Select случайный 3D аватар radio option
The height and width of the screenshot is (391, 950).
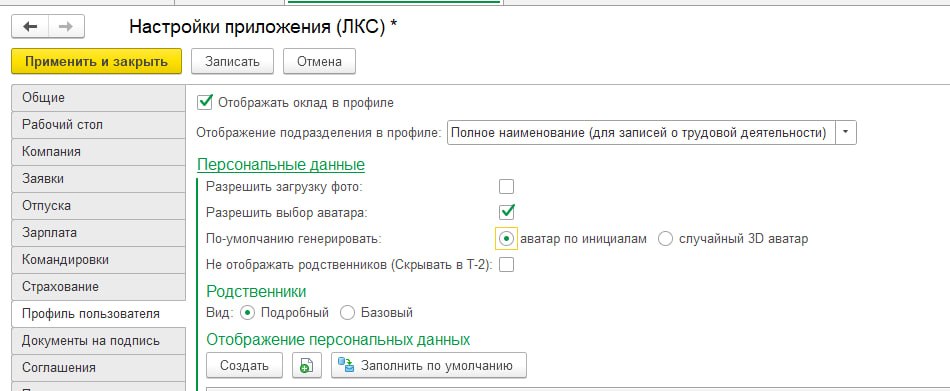point(665,238)
